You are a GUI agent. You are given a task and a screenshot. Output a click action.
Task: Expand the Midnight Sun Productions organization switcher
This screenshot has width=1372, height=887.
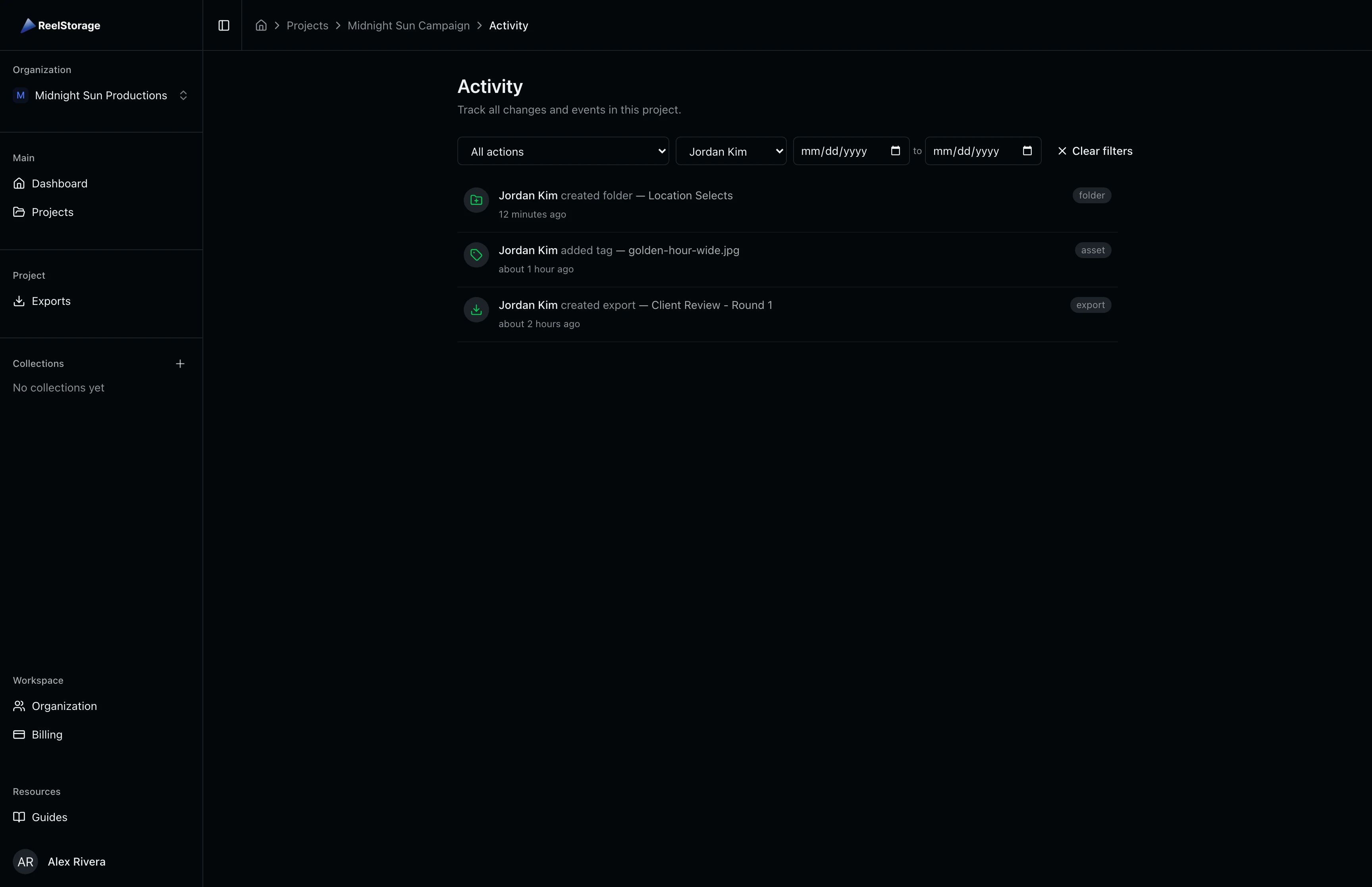point(183,95)
